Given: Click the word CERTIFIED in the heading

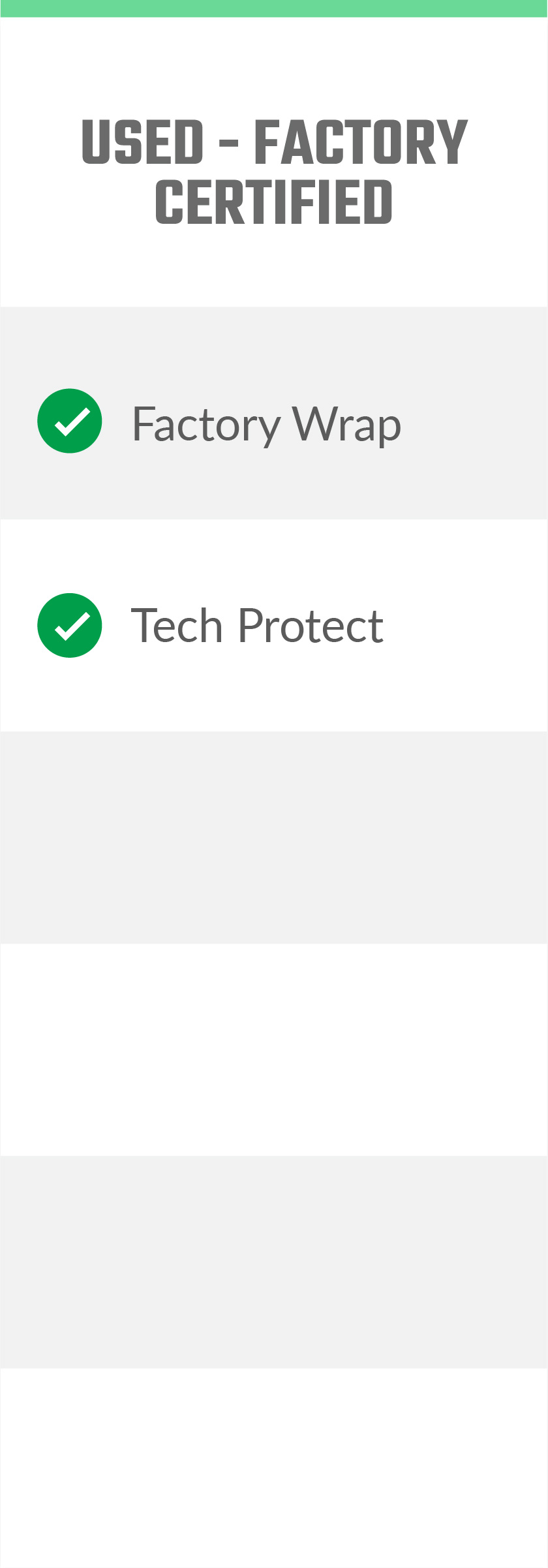Looking at the screenshot, I should (x=274, y=202).
